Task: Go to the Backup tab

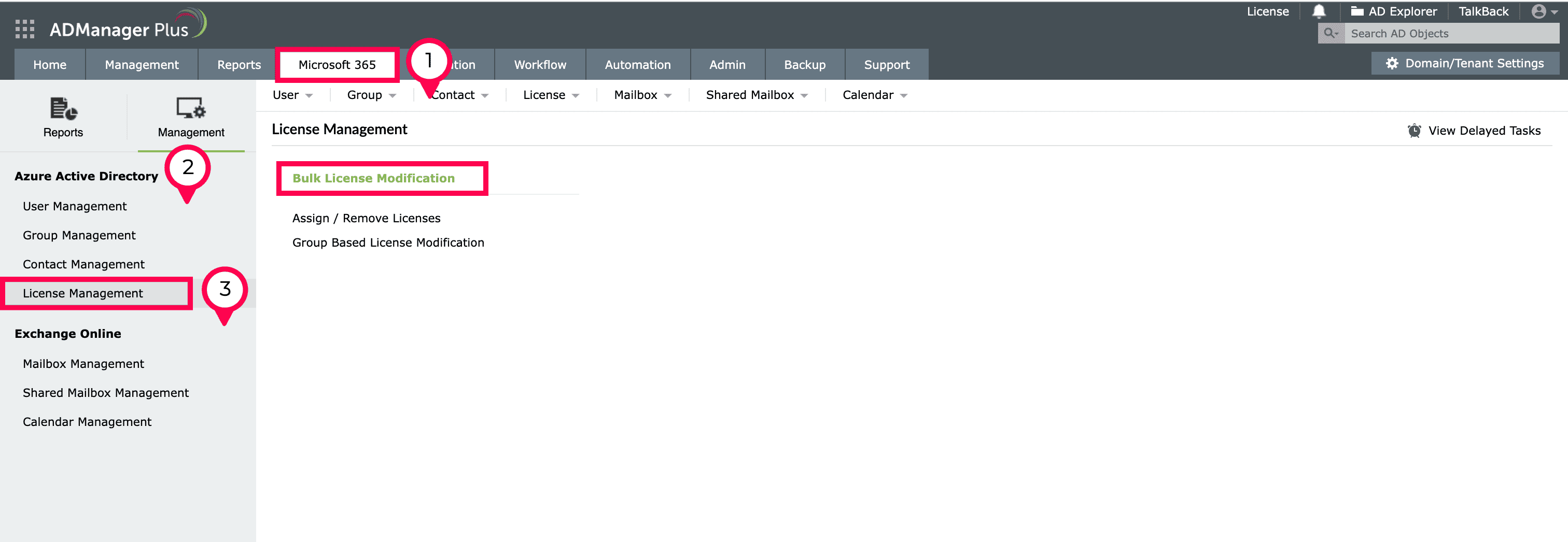Action: pyautogui.click(x=805, y=64)
